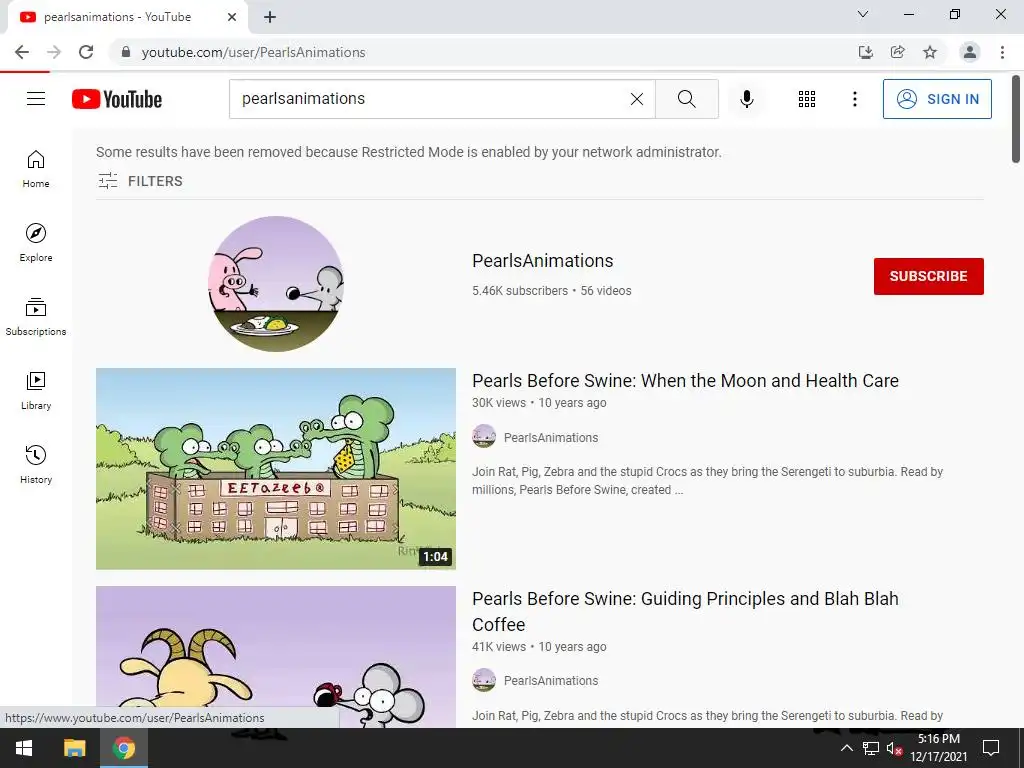Open the FILTERS options
This screenshot has height=768, width=1024.
coord(140,181)
